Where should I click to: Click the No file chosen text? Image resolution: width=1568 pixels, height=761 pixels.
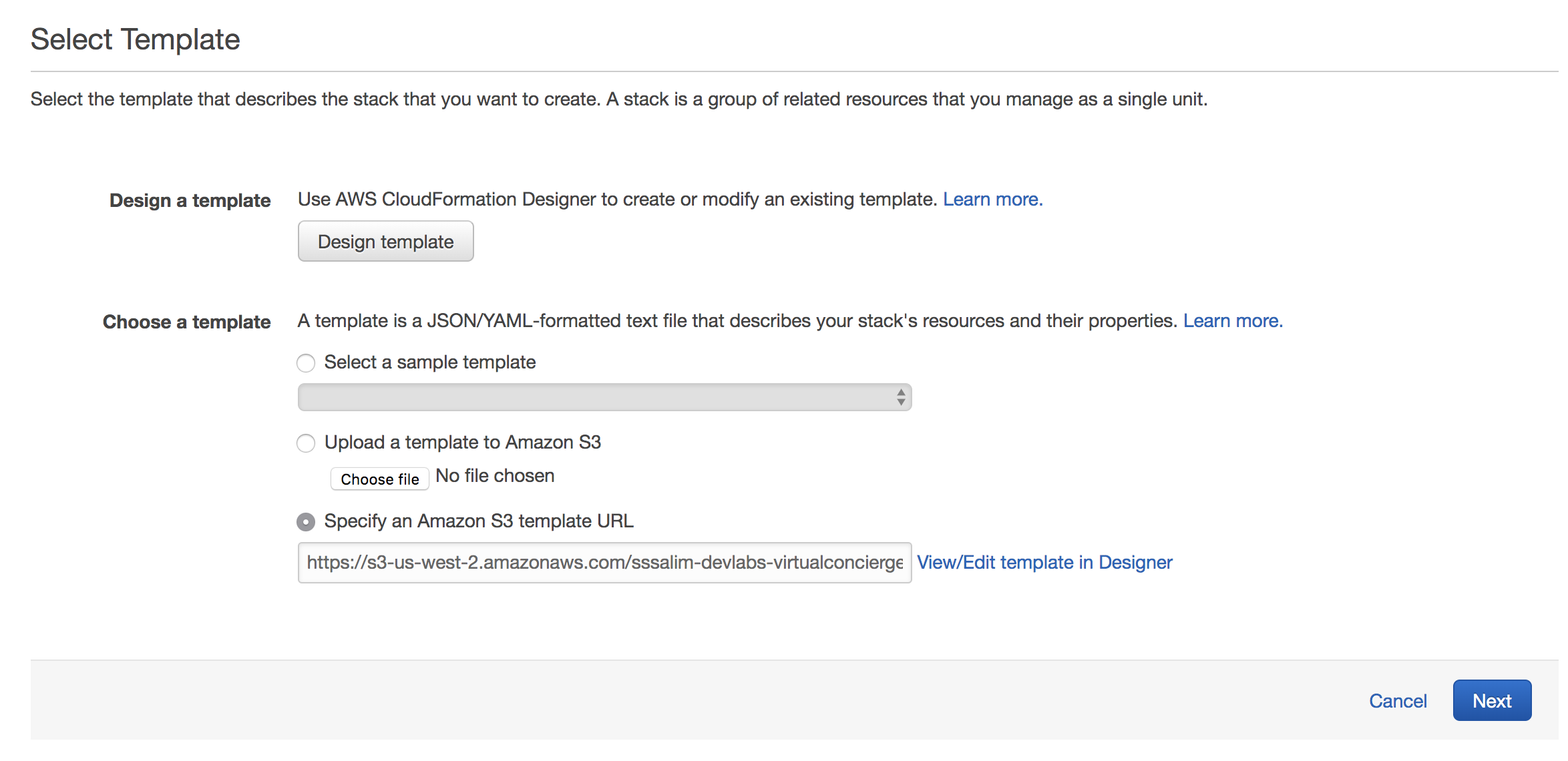pyautogui.click(x=495, y=476)
